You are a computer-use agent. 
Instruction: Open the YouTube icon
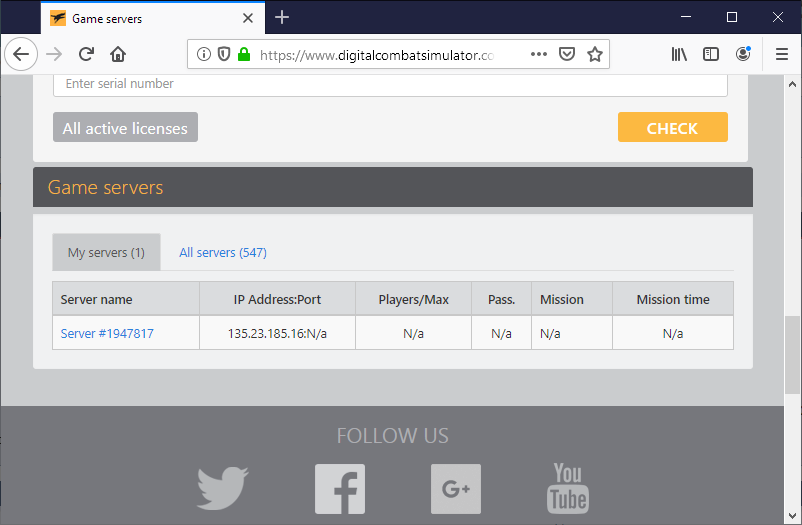568,488
